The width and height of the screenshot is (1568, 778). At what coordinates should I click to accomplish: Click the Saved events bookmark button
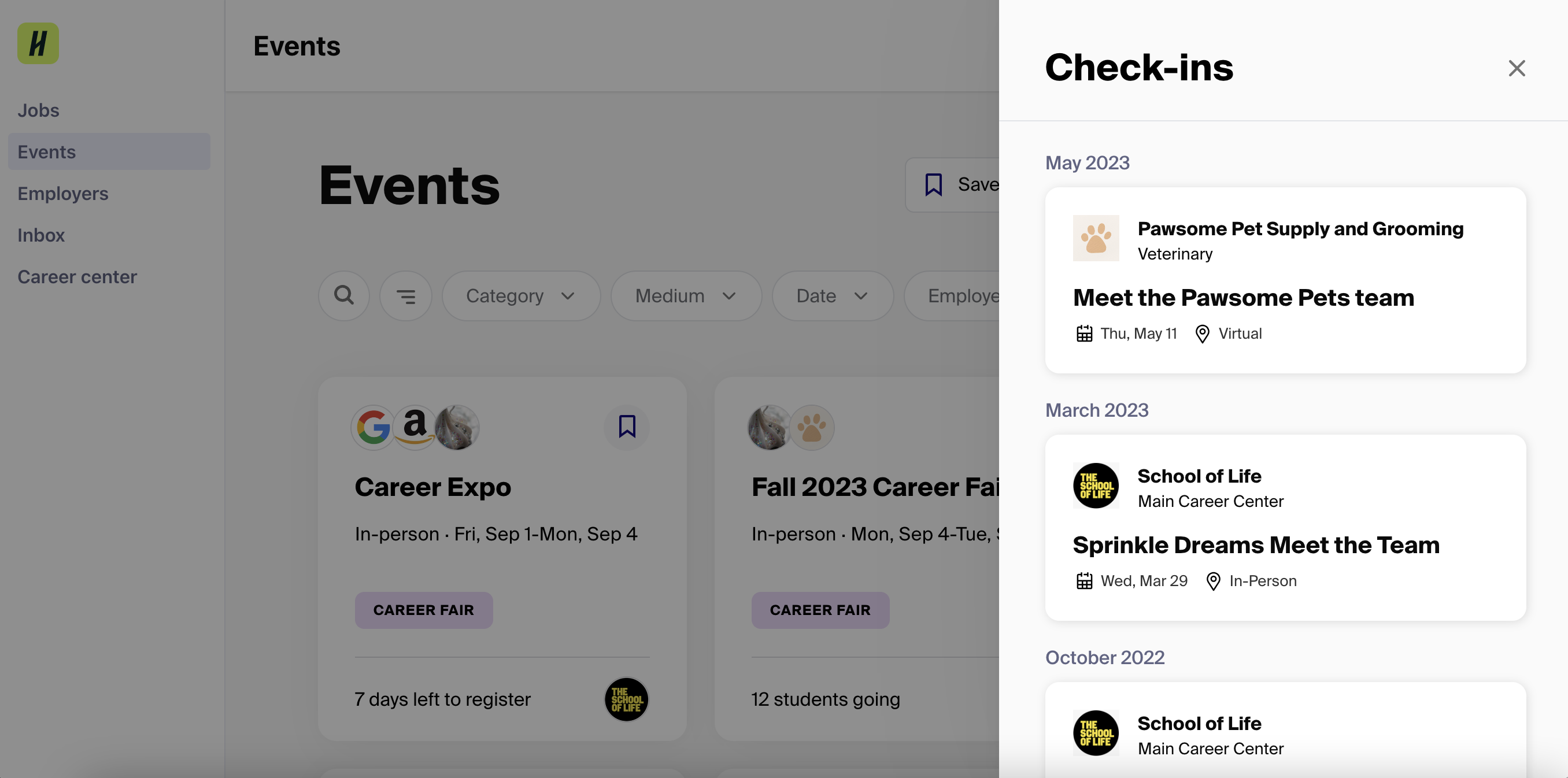(953, 184)
